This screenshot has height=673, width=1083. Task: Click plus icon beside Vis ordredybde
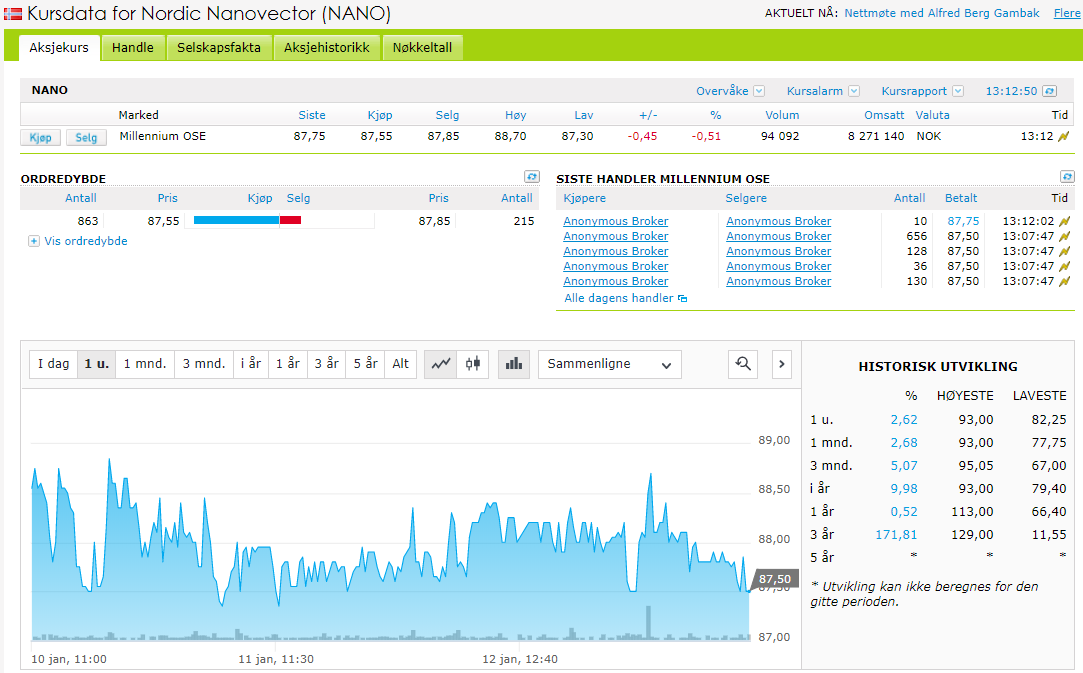point(33,241)
